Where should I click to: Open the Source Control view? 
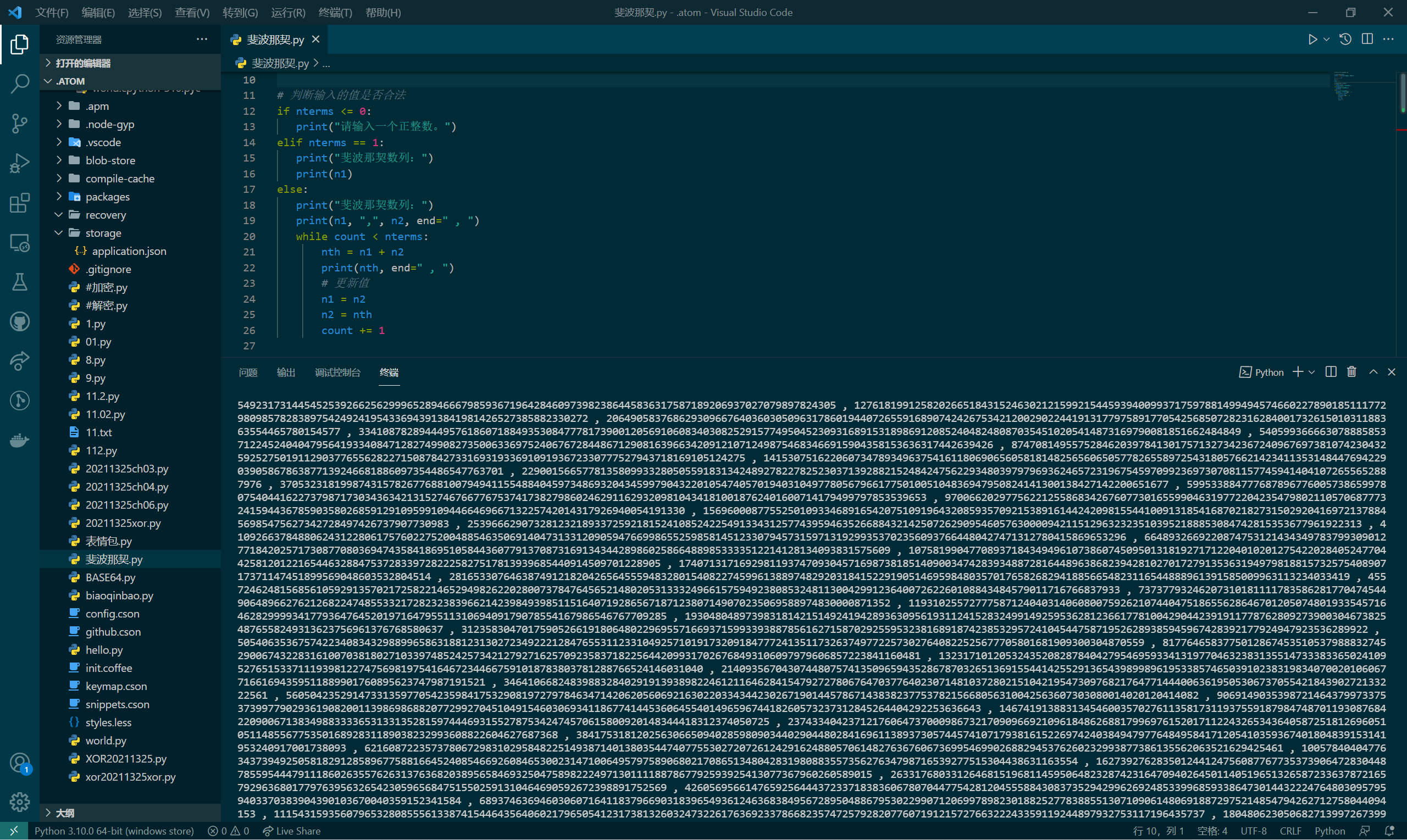19,124
